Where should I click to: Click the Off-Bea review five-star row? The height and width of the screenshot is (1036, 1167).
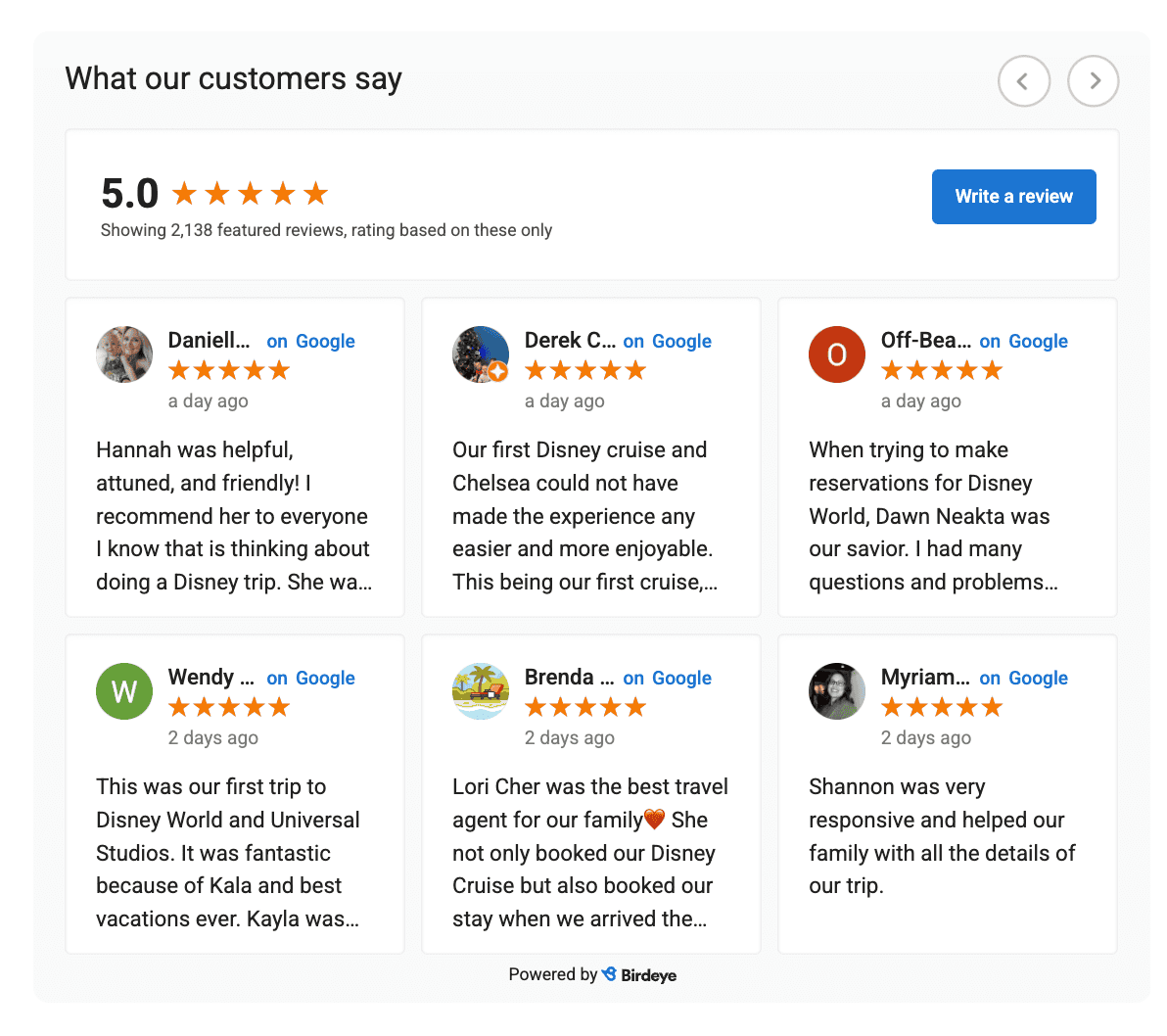941,370
